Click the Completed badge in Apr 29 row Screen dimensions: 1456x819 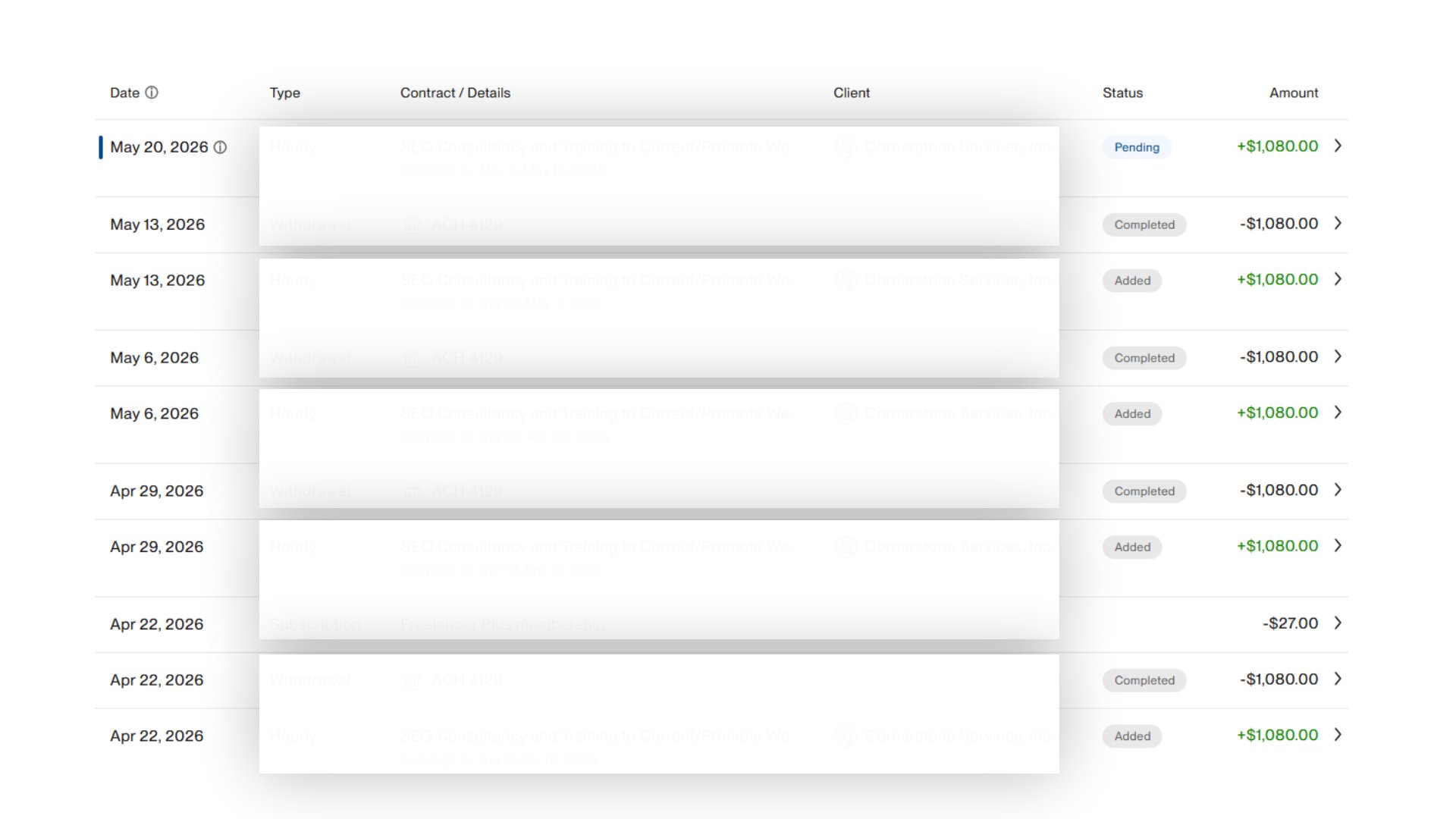(x=1144, y=491)
